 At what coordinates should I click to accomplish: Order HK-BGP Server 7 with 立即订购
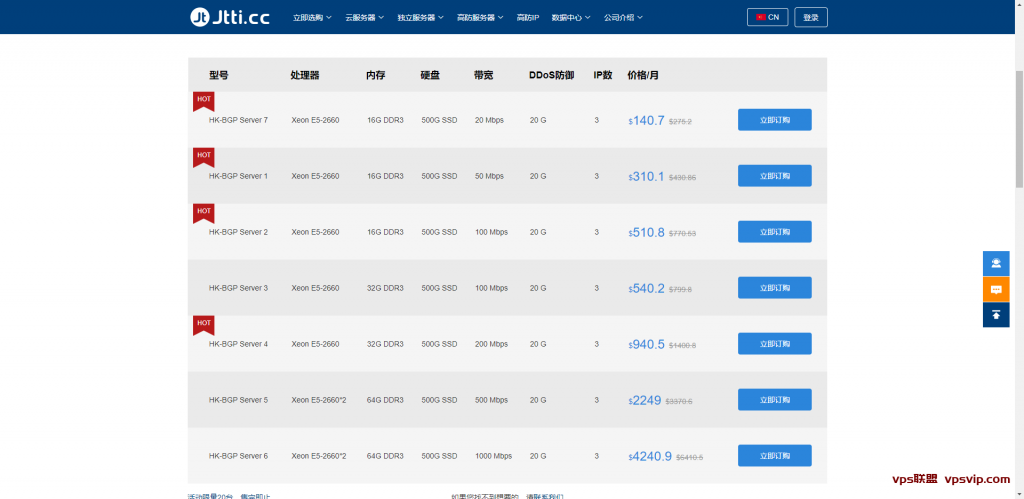point(774,120)
